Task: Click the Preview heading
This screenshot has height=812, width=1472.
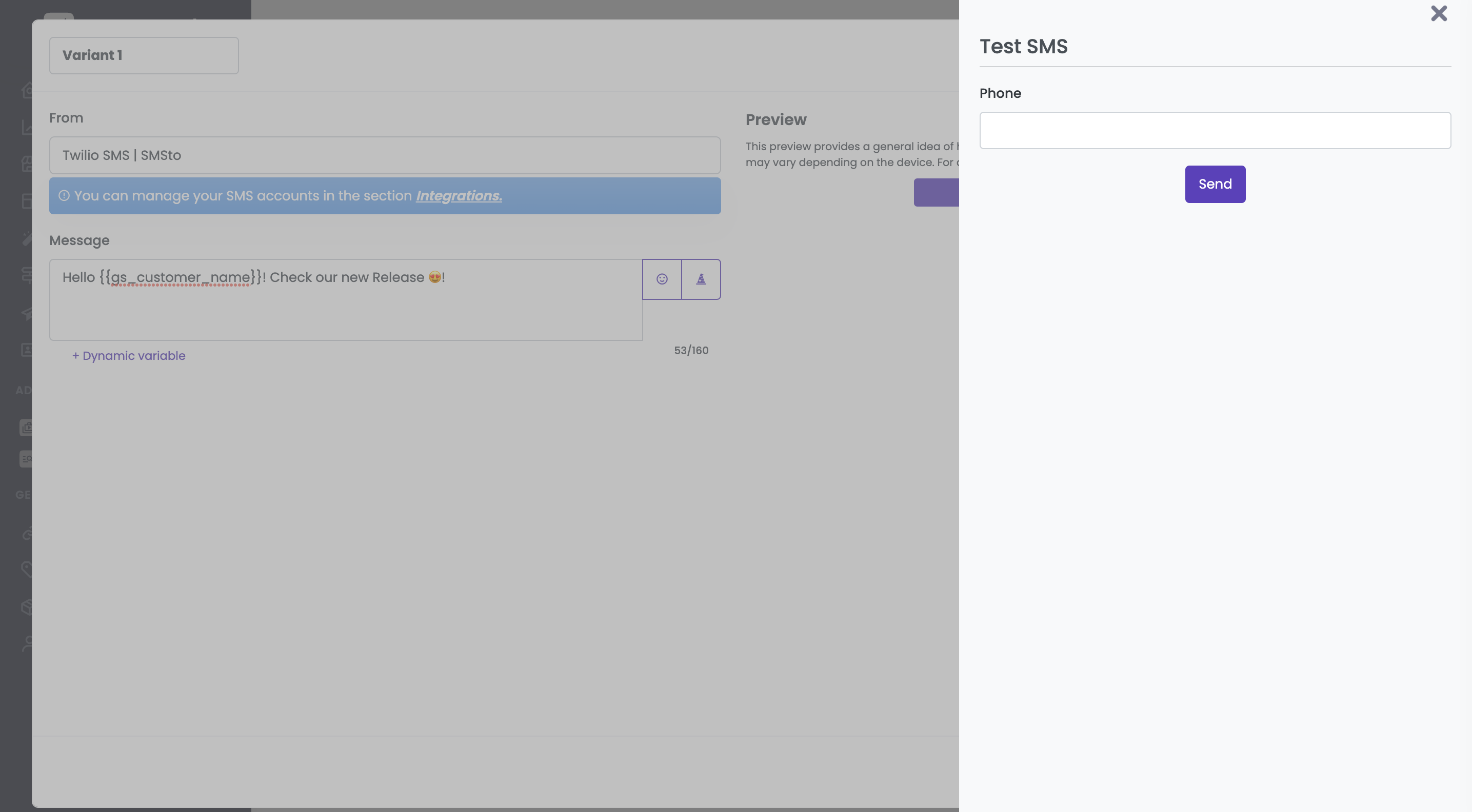Action: pos(775,120)
